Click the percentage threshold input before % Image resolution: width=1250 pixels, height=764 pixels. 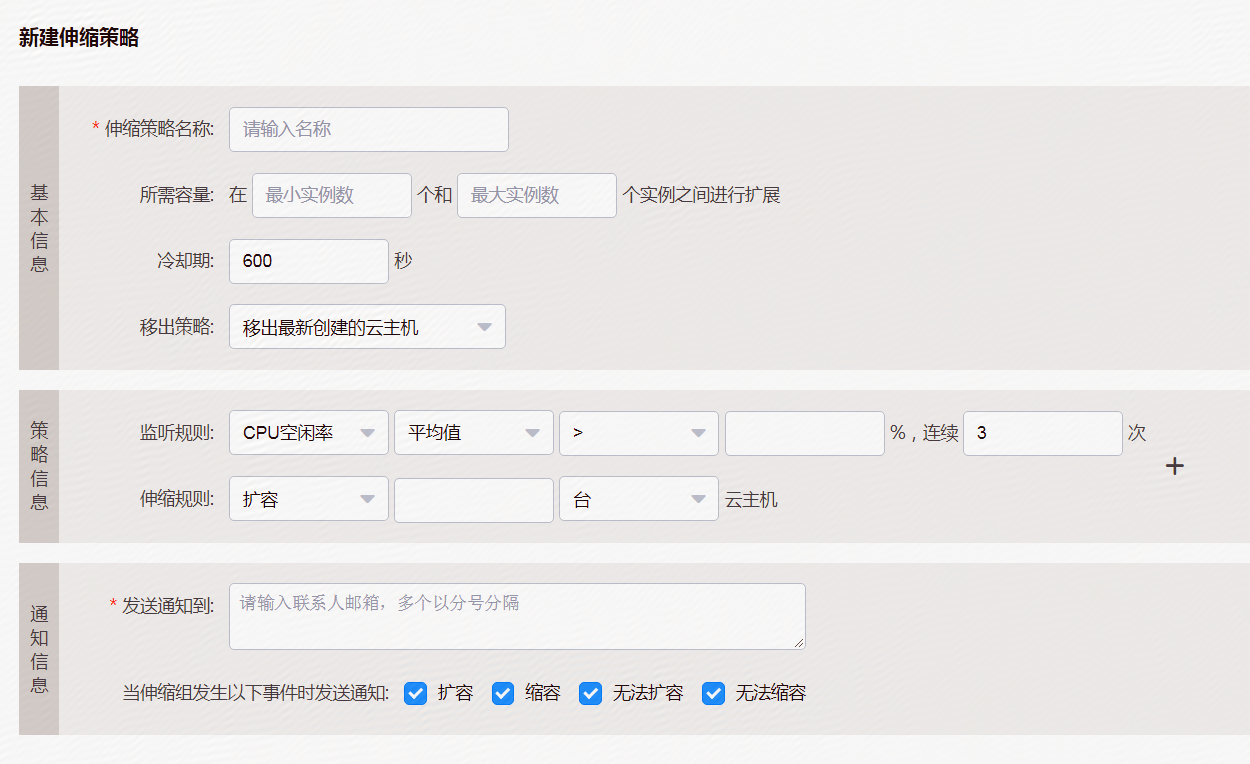[804, 432]
